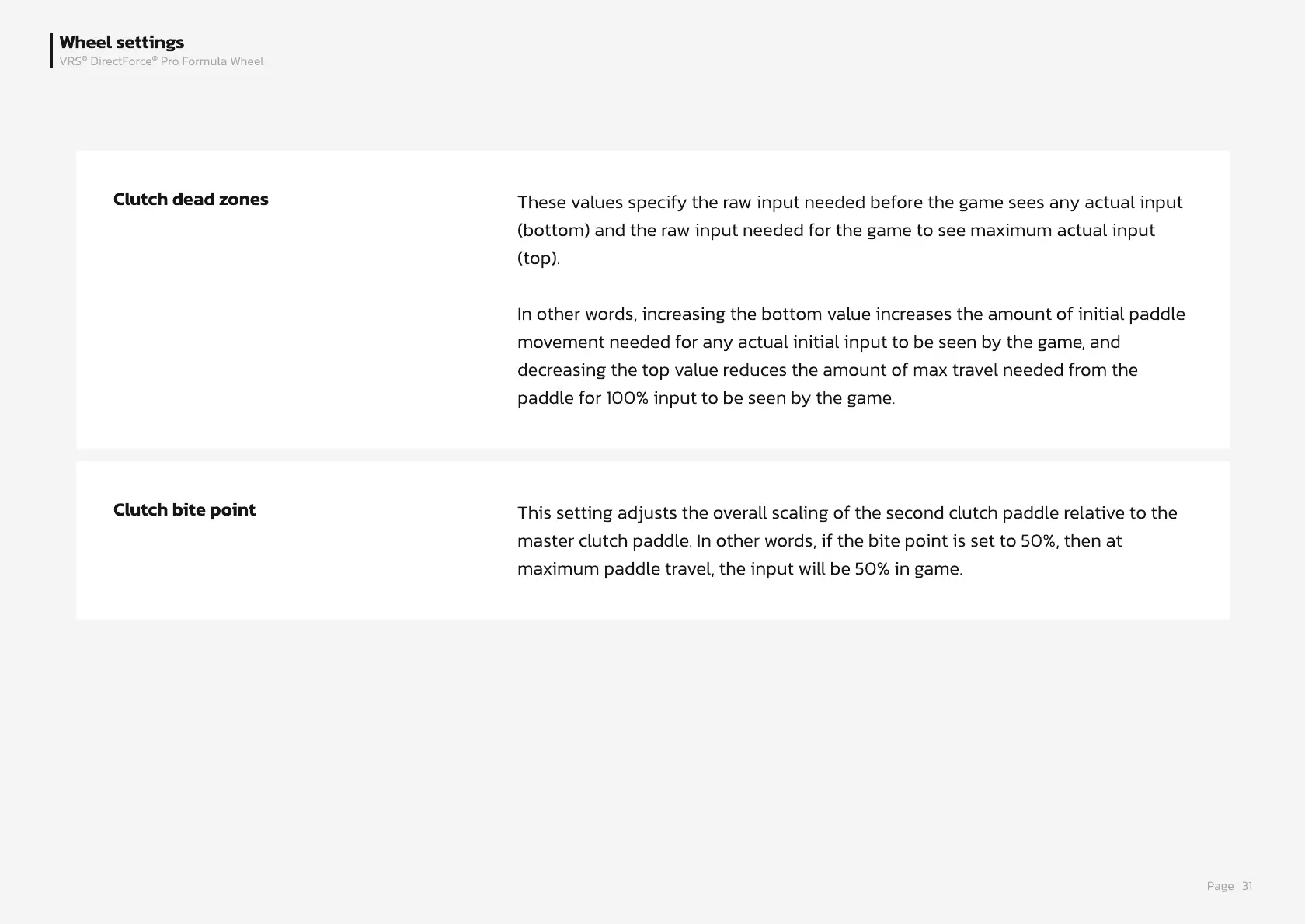The width and height of the screenshot is (1305, 924).
Task: Select the "Clutch dead zones" heading
Action: (x=190, y=200)
